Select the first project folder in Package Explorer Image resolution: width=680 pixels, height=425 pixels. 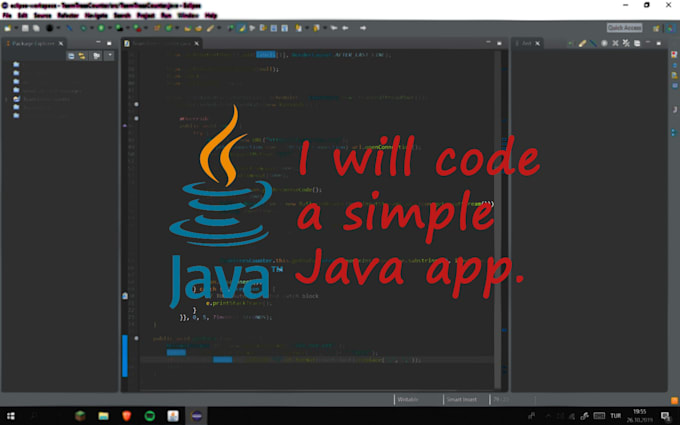16,64
